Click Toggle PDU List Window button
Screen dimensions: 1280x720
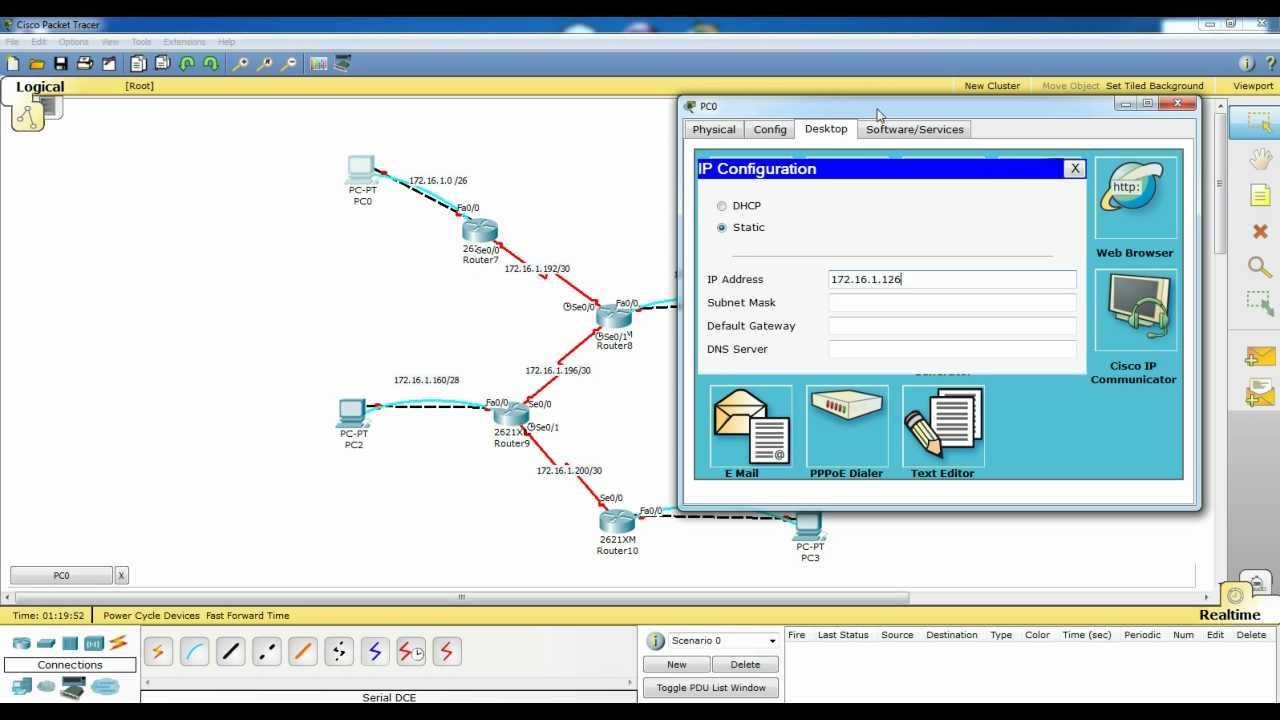coord(711,688)
